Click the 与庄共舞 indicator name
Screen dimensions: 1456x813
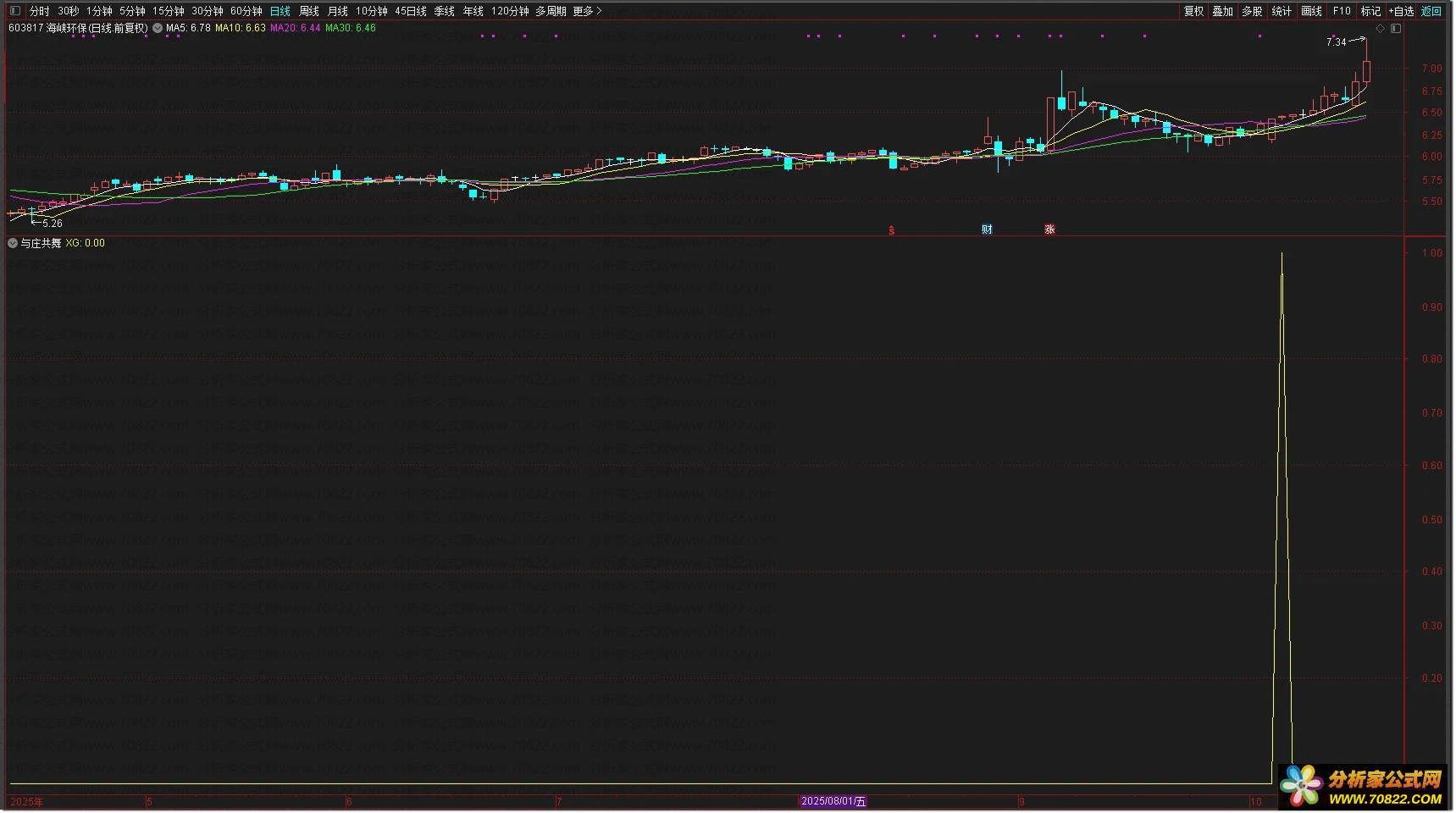[x=41, y=243]
